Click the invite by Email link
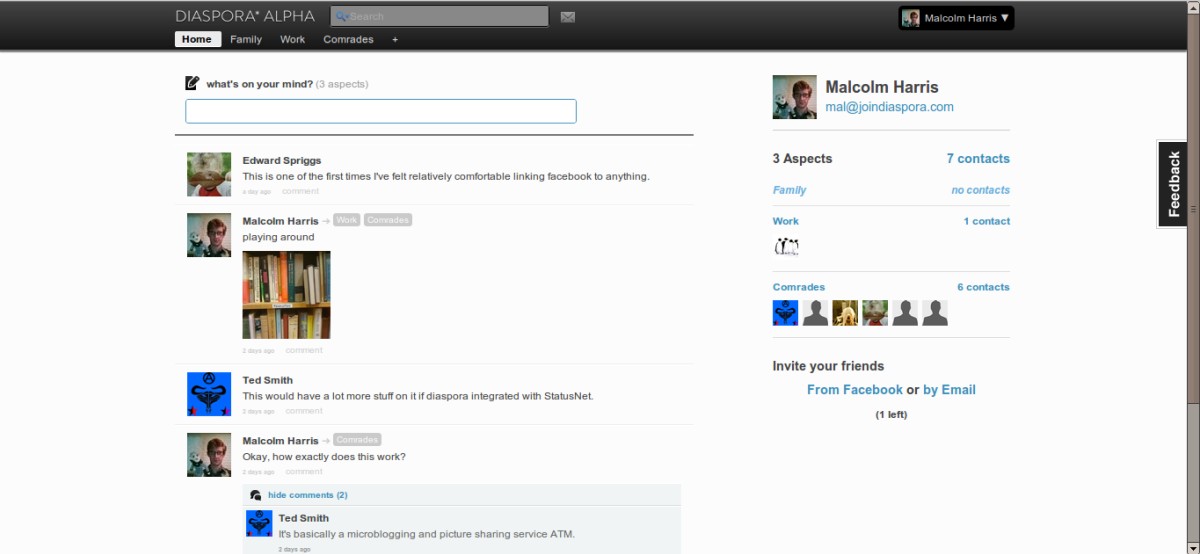Viewport: 1200px width, 554px height. point(949,390)
